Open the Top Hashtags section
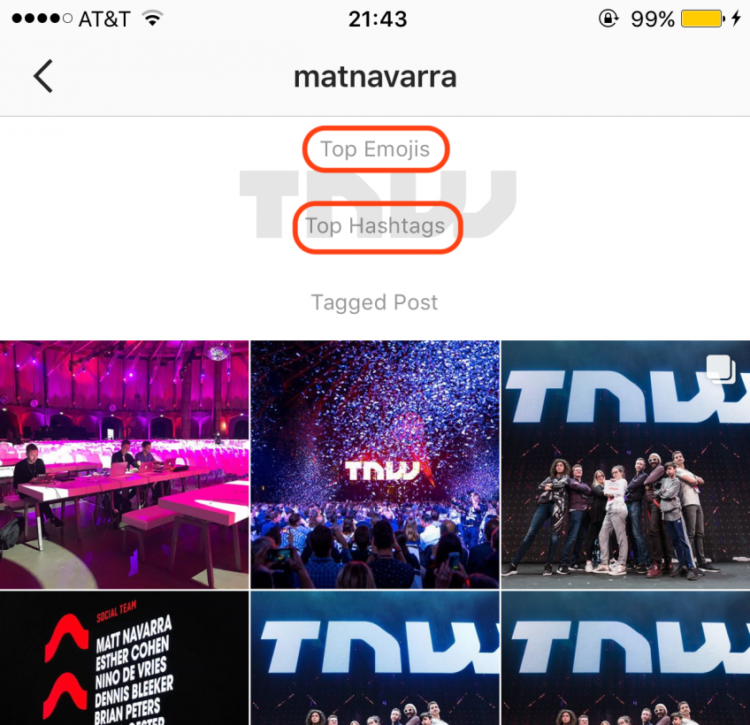 click(375, 226)
